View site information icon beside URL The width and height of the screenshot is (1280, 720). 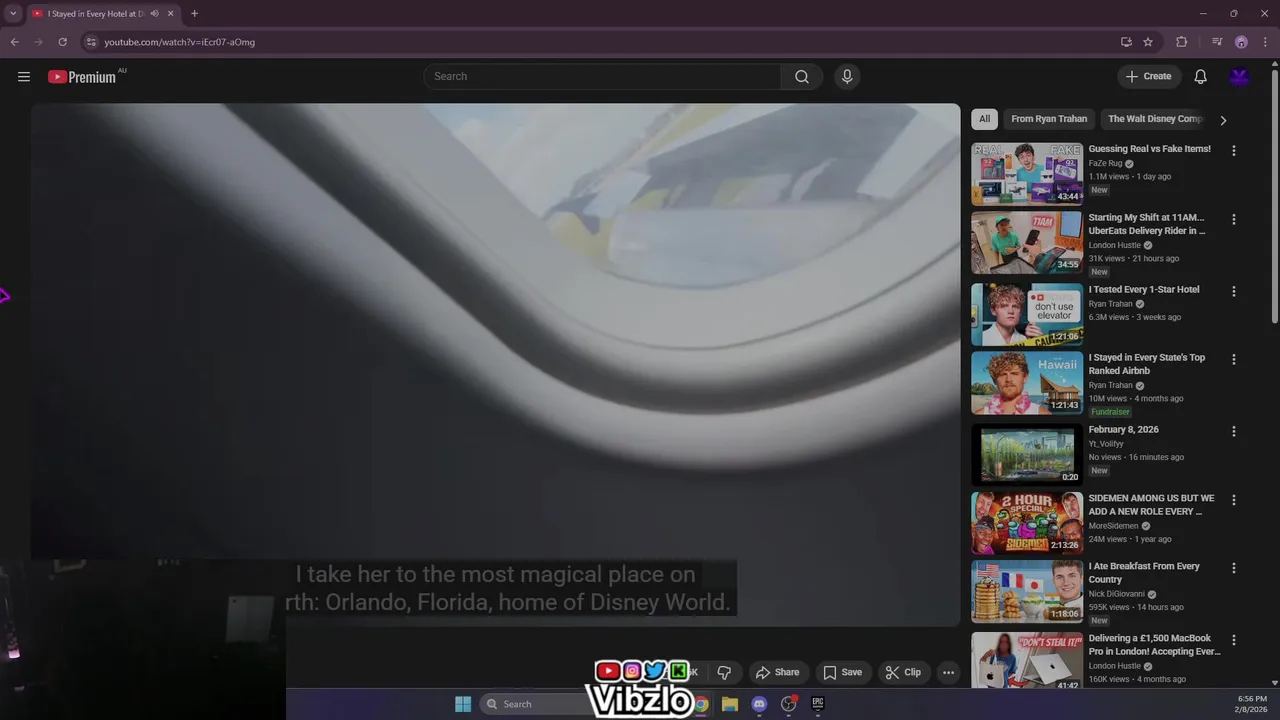(x=91, y=42)
